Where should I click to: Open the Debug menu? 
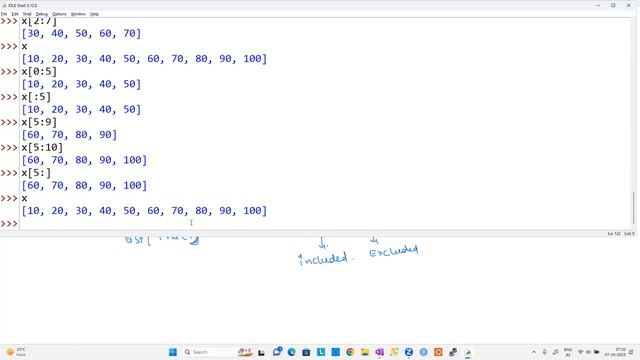[x=42, y=14]
